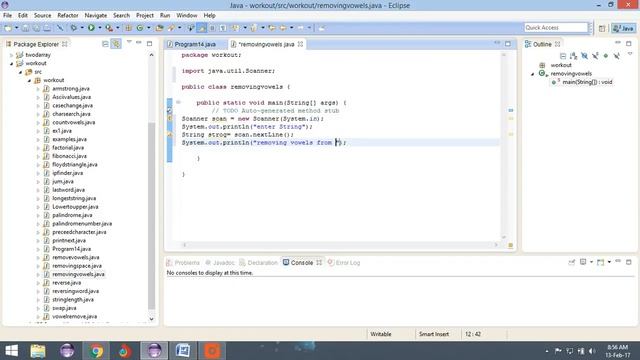The image size is (640, 360).
Task: Toggle Sort in Outline view
Action: (573, 56)
